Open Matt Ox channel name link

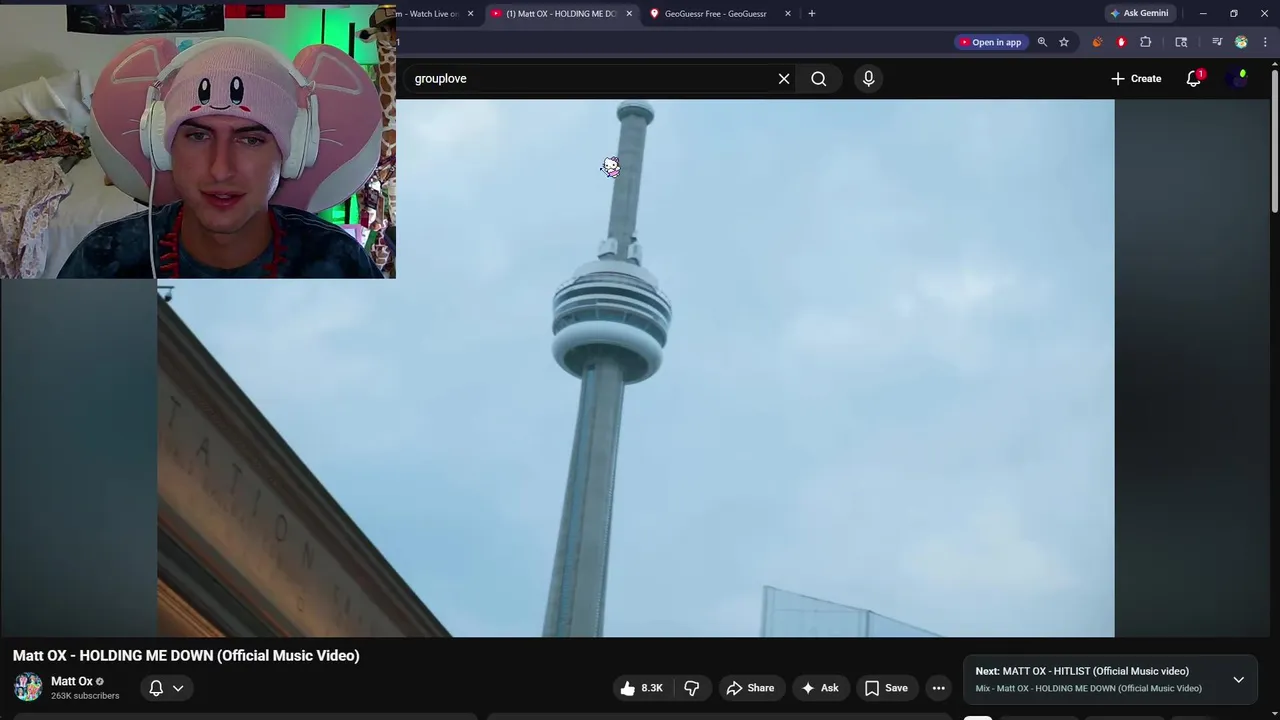pyautogui.click(x=72, y=681)
